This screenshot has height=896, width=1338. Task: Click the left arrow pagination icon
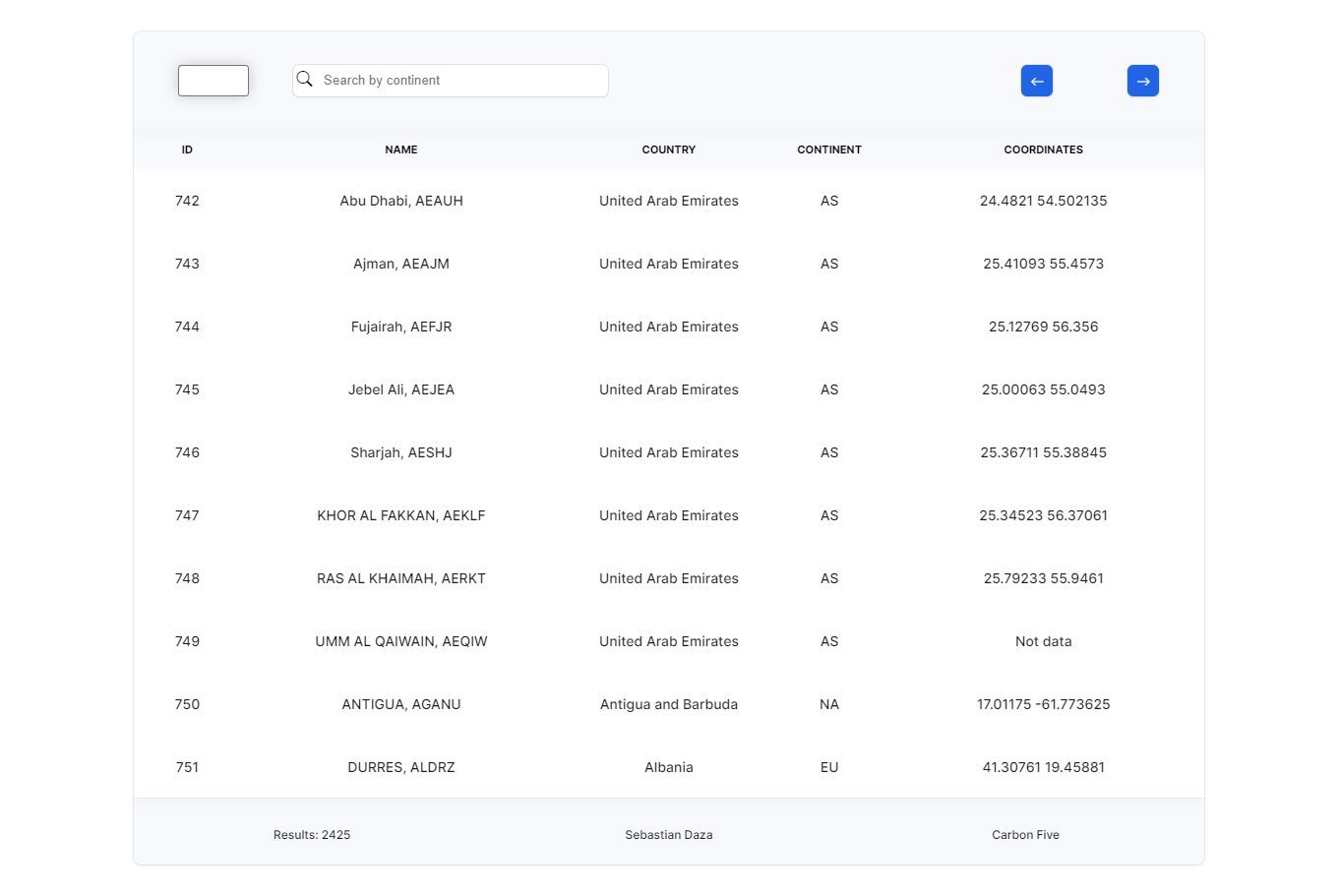click(x=1037, y=81)
